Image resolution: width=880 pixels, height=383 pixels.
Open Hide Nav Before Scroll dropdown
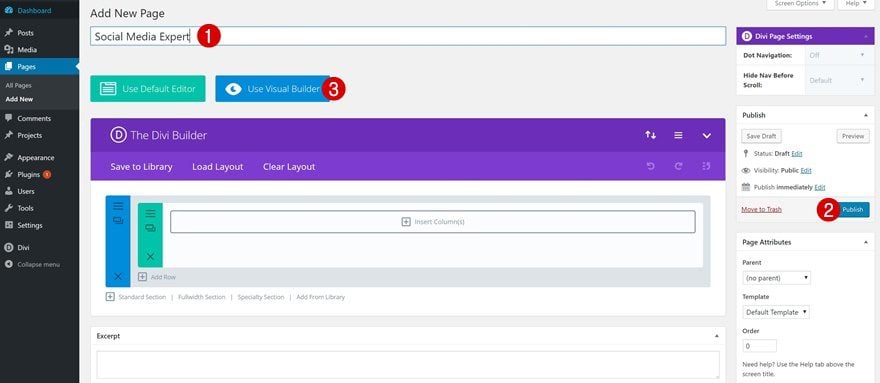point(837,80)
